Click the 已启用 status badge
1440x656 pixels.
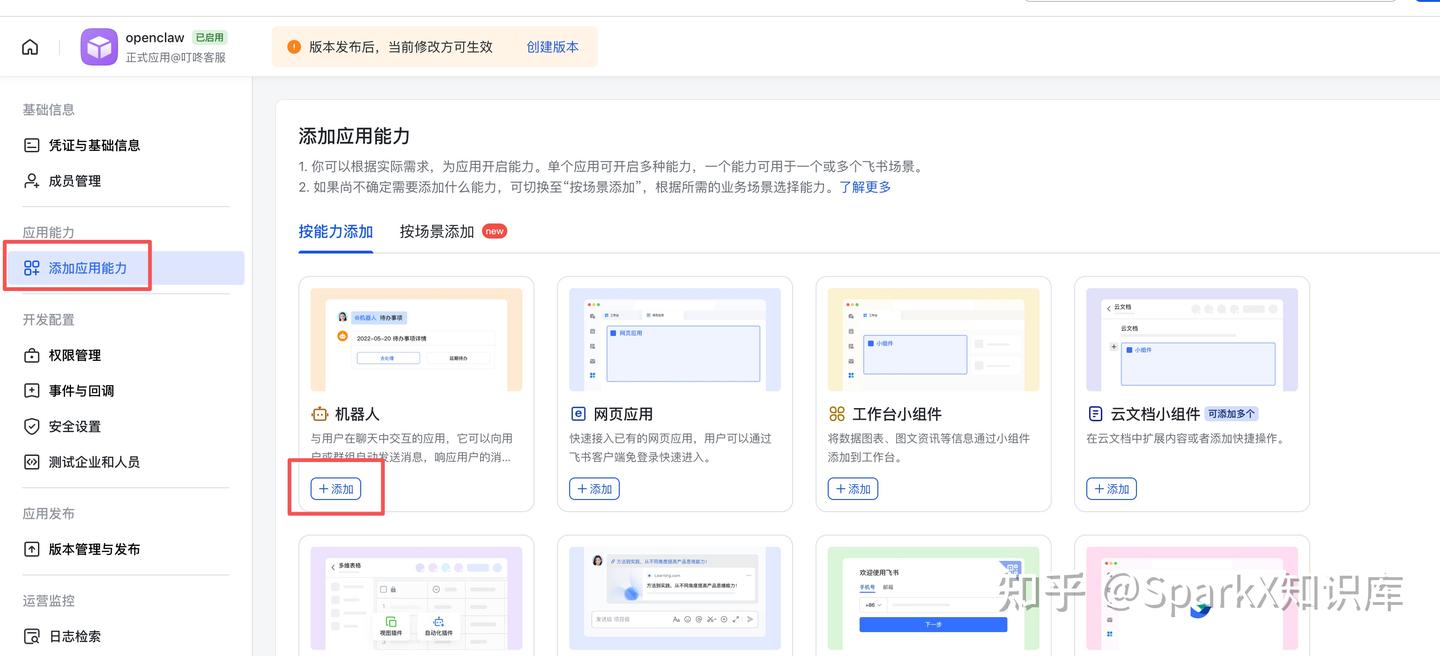click(209, 37)
